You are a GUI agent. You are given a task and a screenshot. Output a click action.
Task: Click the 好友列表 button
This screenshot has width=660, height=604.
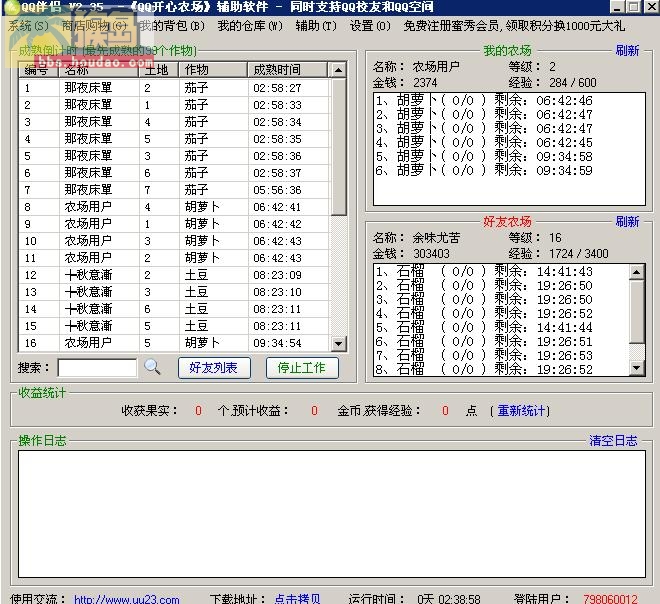[214, 368]
